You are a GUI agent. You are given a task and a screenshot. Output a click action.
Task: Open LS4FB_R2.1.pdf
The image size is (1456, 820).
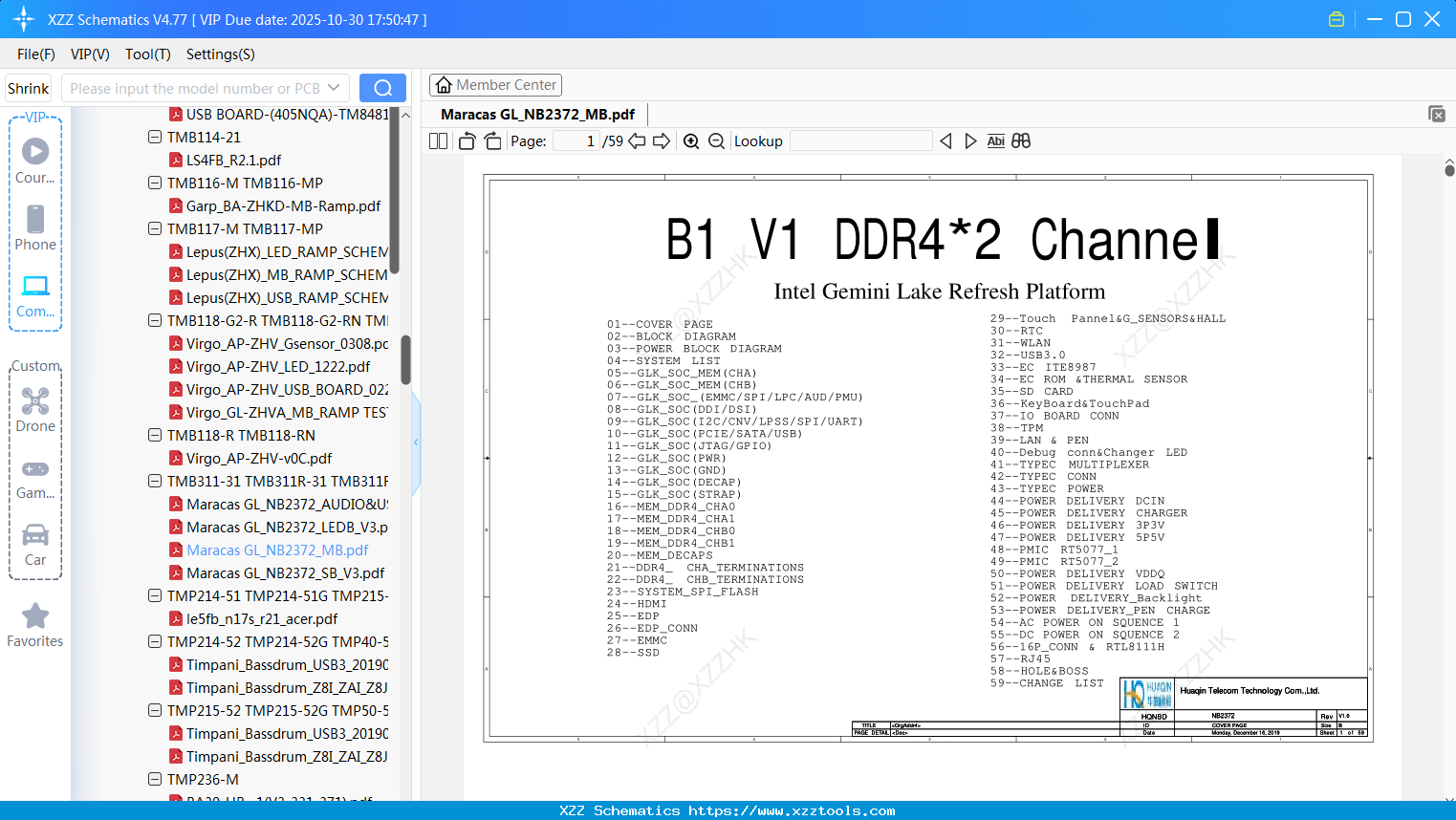233,160
